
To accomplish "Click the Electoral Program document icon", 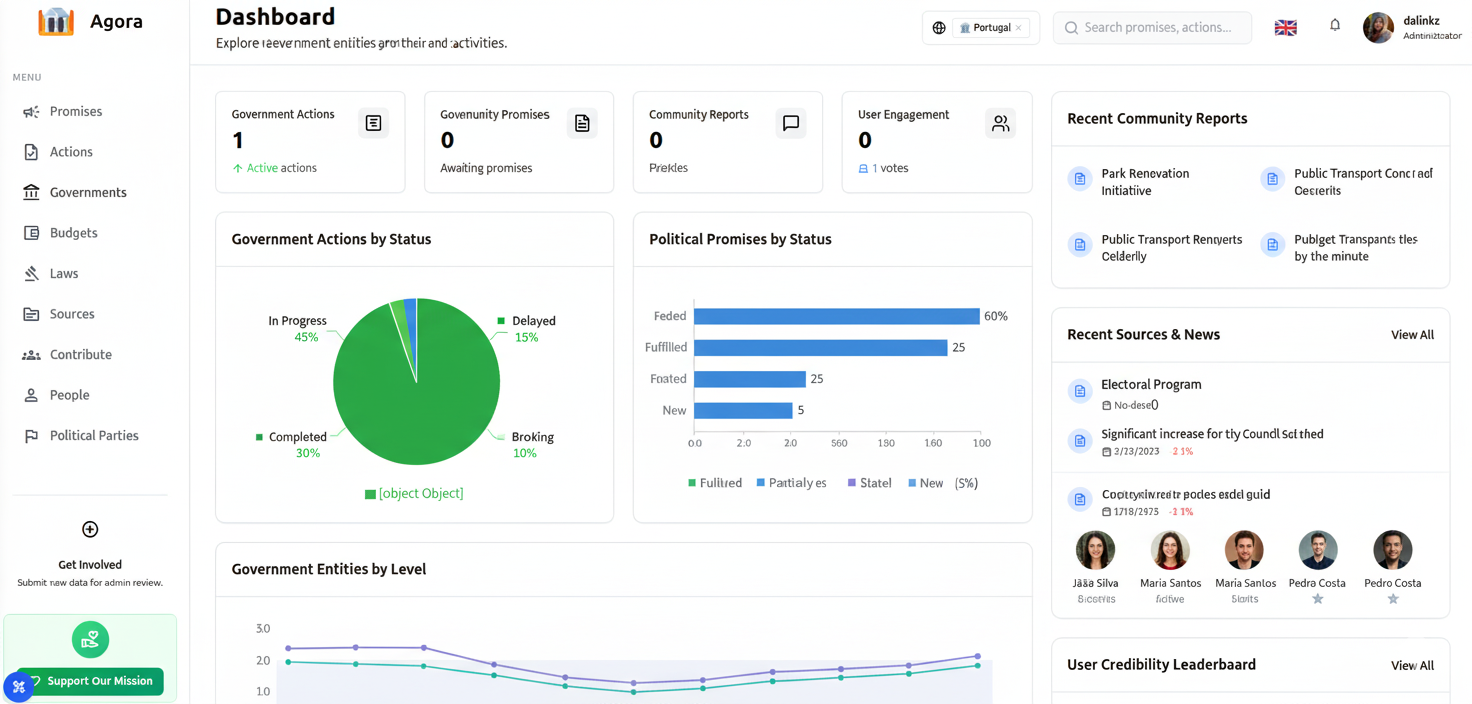I will [x=1079, y=392].
